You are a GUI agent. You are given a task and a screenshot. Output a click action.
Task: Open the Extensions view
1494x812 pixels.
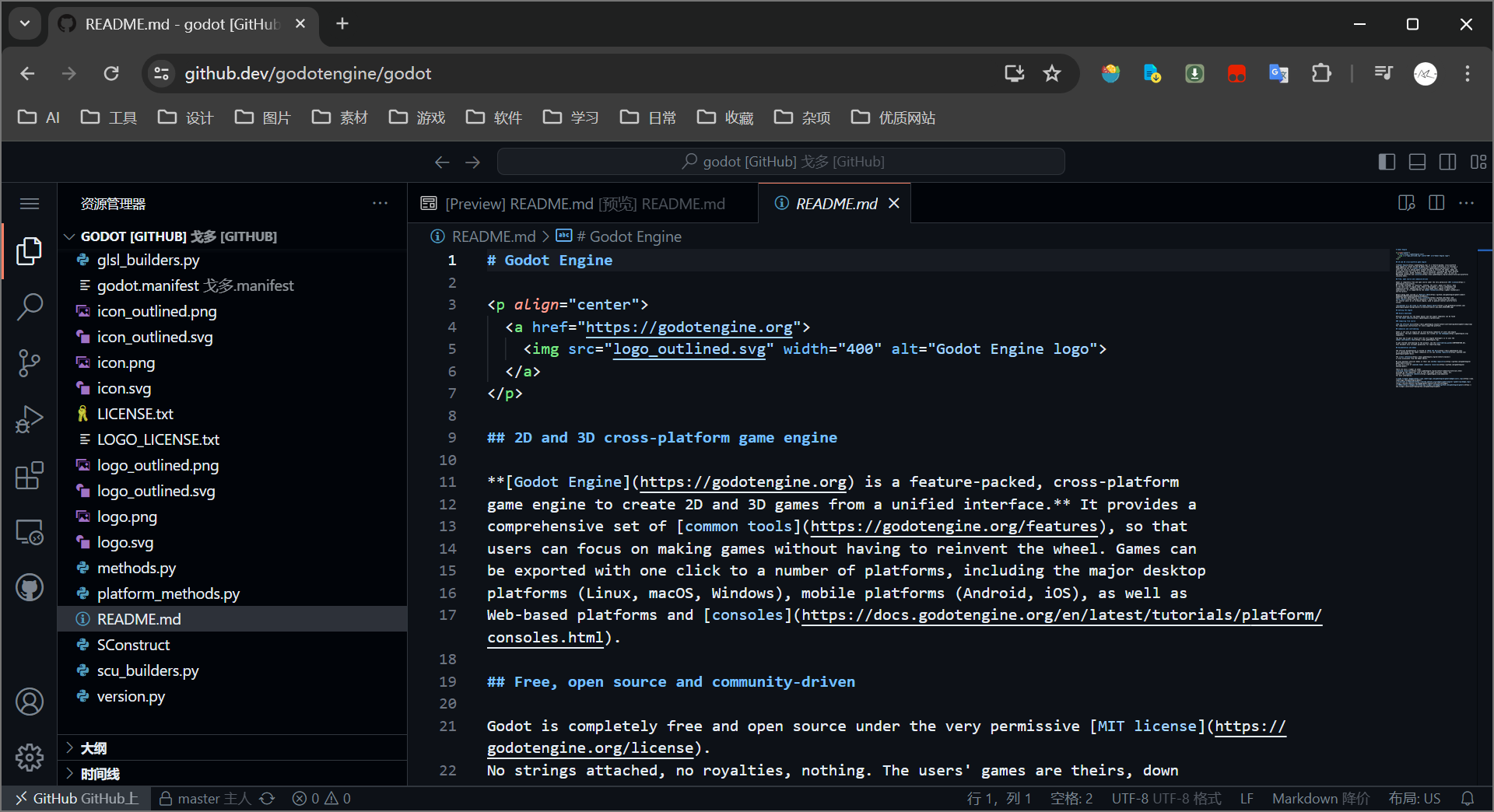tap(30, 475)
